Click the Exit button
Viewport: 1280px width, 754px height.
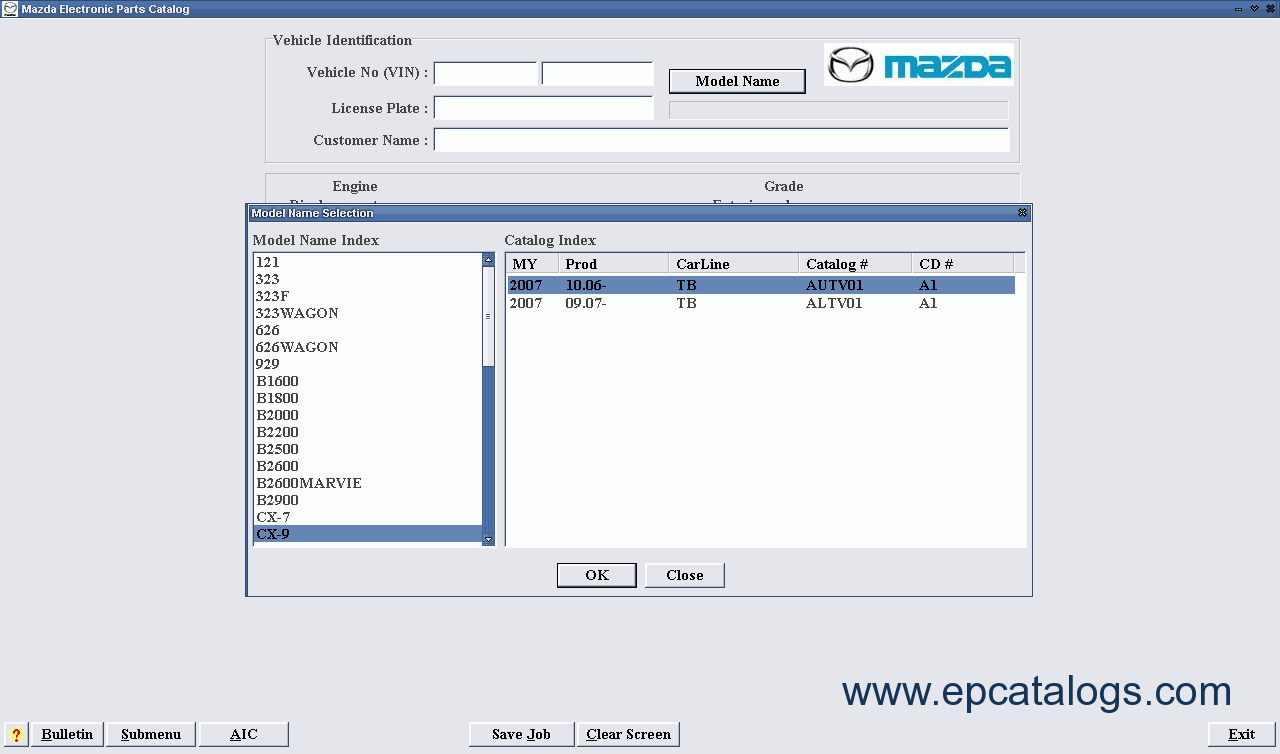pyautogui.click(x=1241, y=734)
